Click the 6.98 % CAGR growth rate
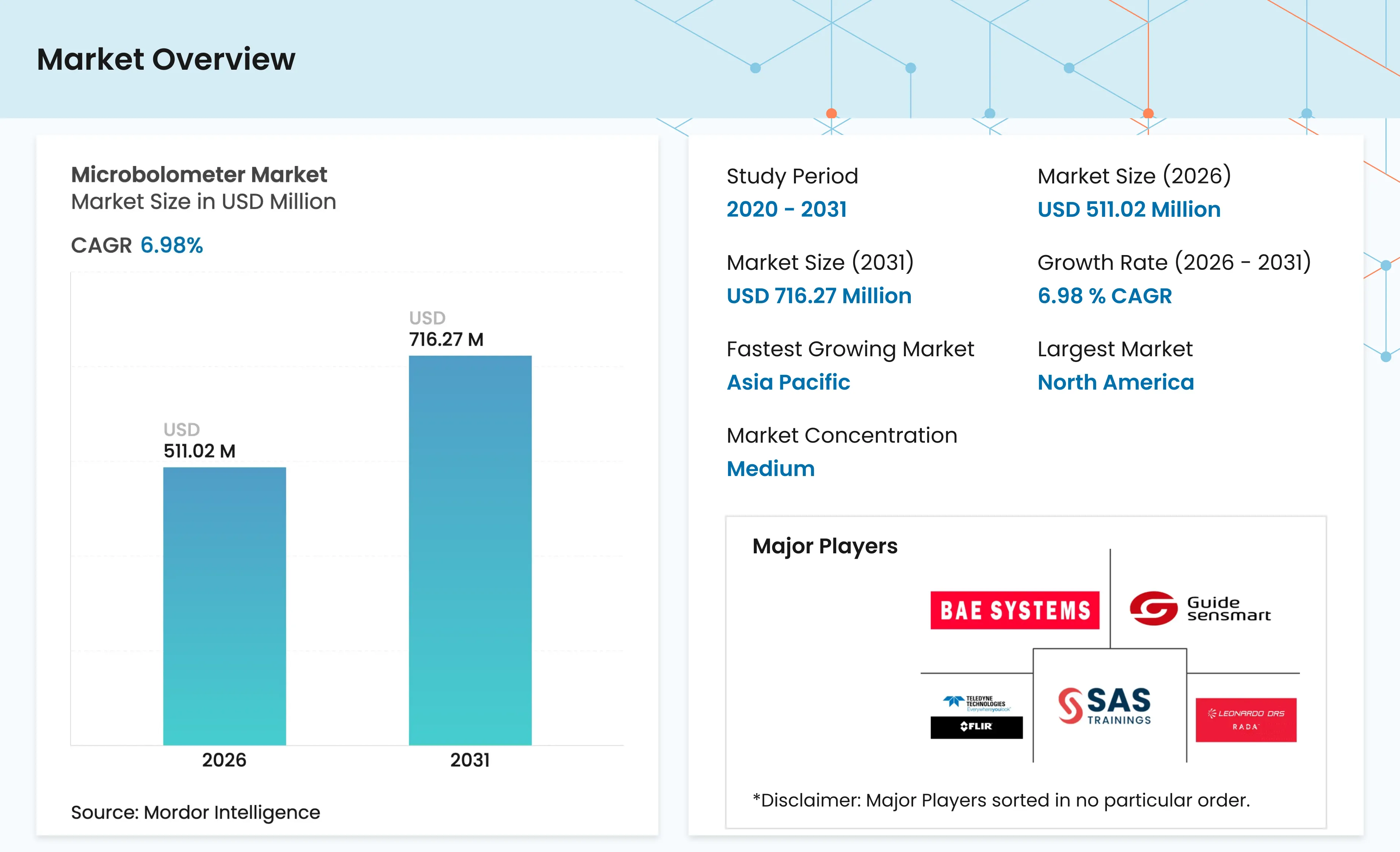The width and height of the screenshot is (1400, 852). click(1104, 296)
